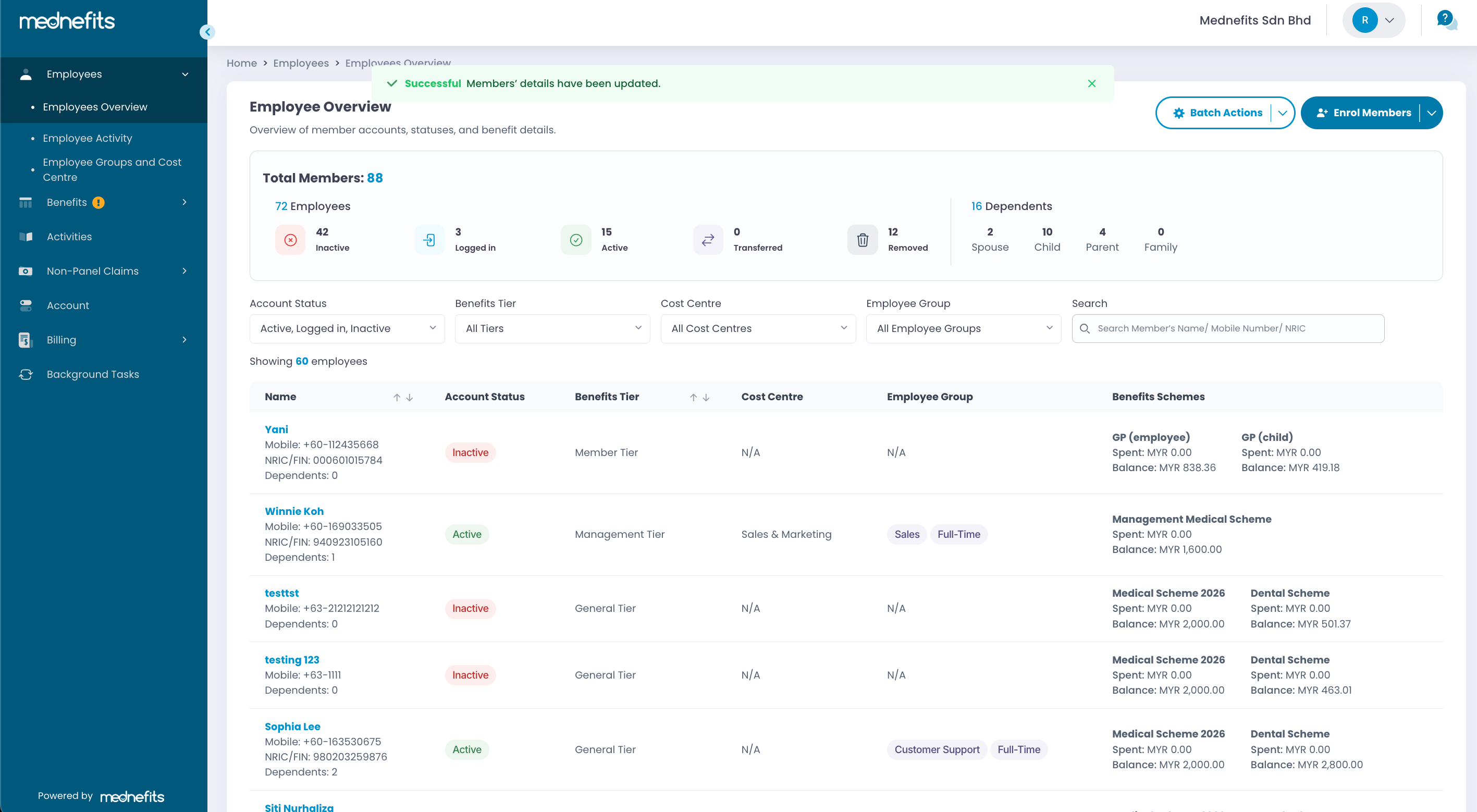Expand the Enrol Members arrow dropdown
1477x812 pixels.
click(1431, 113)
